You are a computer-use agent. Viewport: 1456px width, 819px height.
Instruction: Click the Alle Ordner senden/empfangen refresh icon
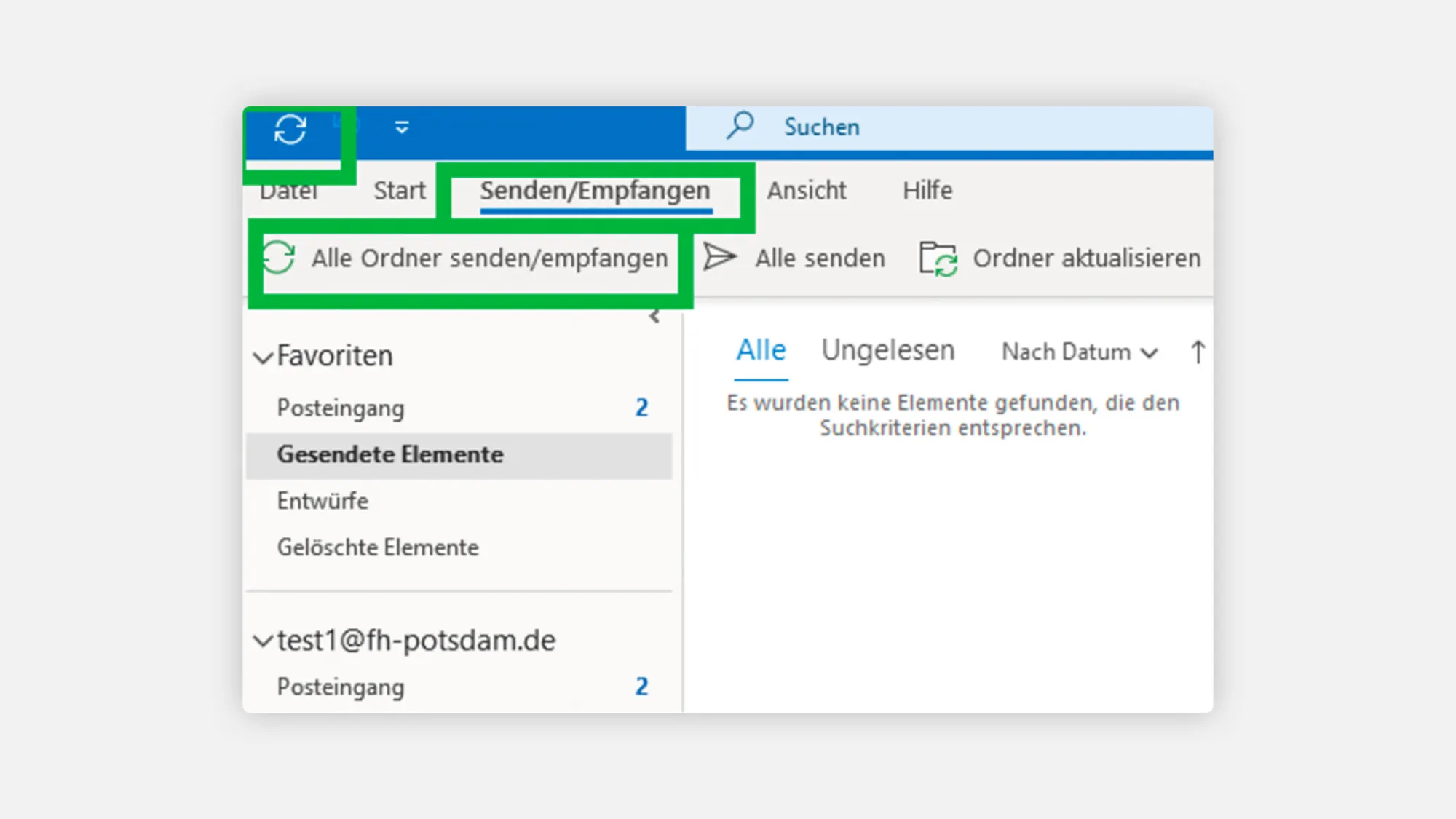click(278, 258)
